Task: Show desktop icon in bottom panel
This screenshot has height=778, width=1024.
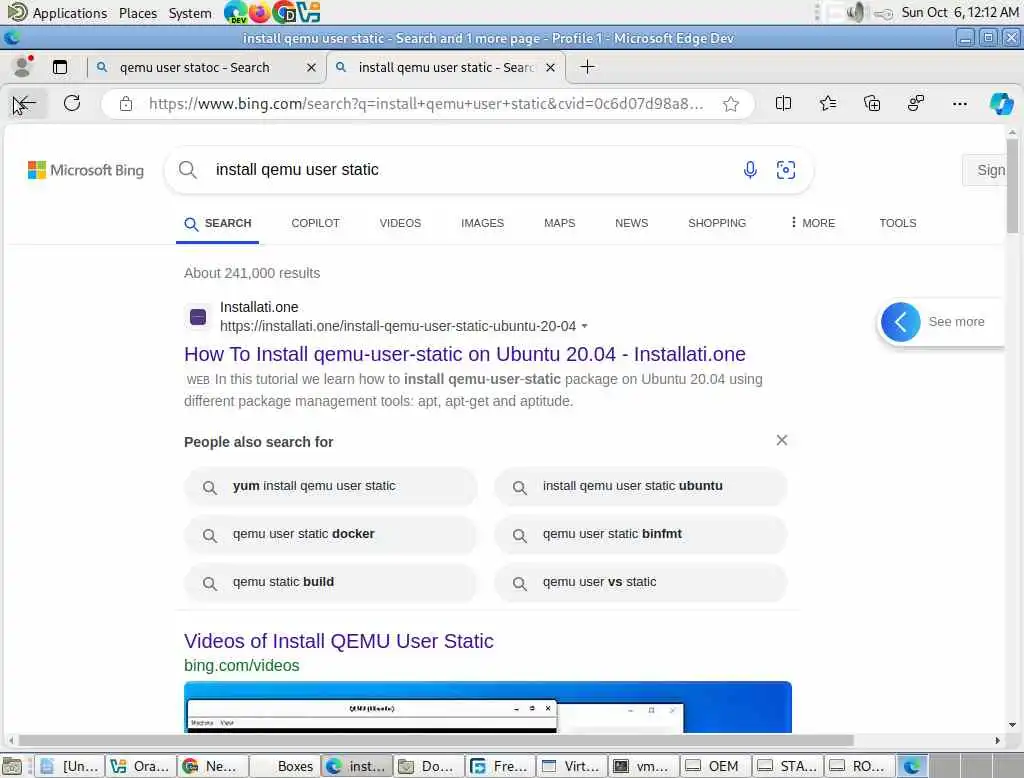Action: [x=12, y=766]
